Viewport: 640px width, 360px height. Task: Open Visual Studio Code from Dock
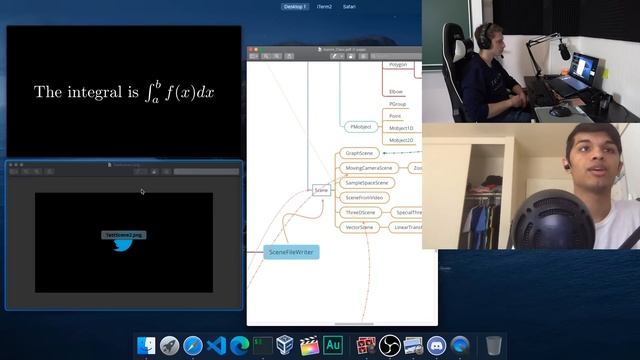point(216,346)
